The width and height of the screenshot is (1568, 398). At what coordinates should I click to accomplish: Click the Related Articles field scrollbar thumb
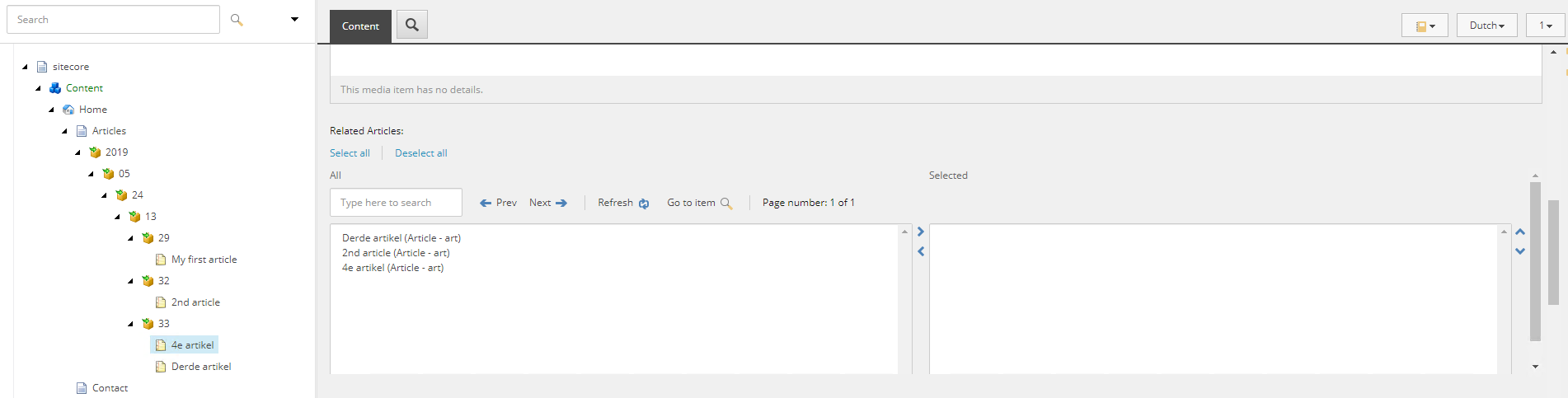point(1535,261)
